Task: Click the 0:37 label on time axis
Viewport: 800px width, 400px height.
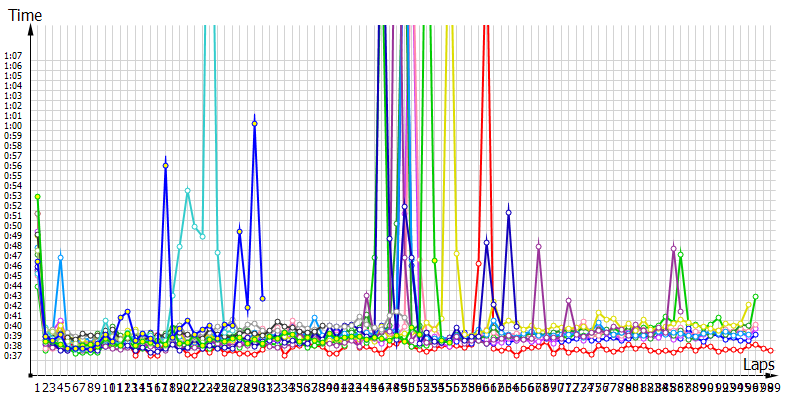Action: point(15,355)
